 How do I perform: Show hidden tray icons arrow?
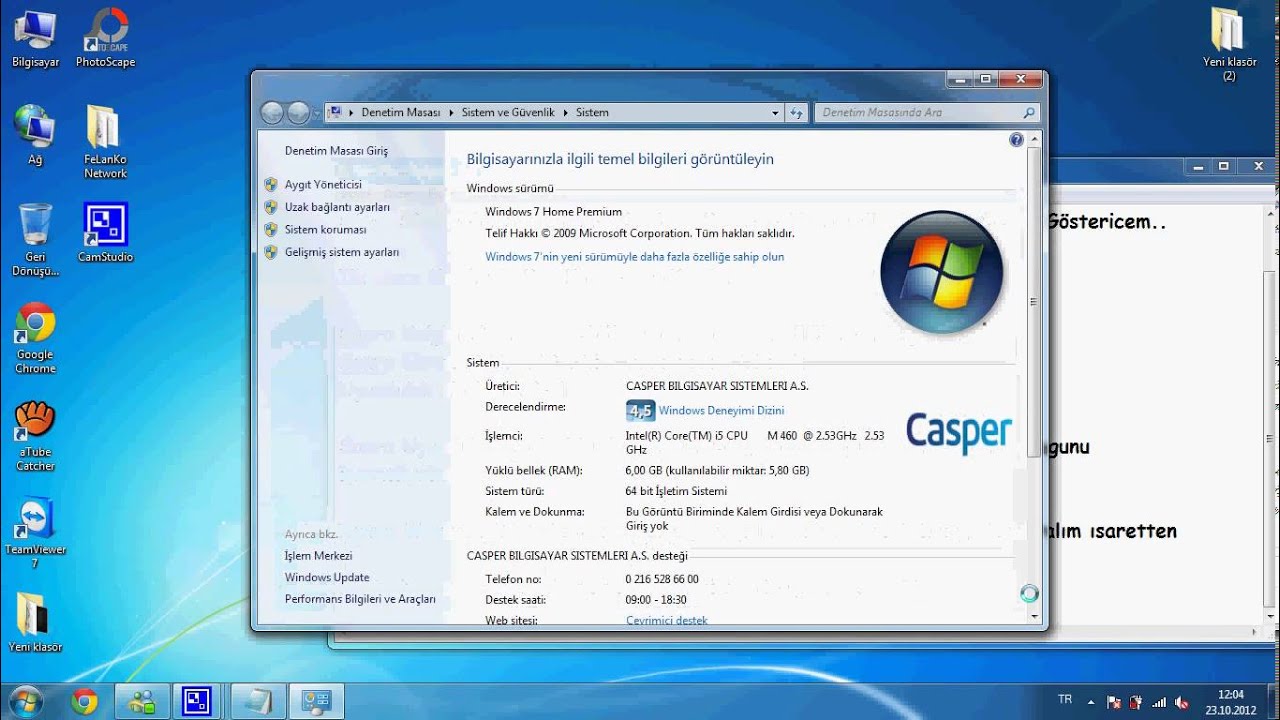click(1090, 702)
